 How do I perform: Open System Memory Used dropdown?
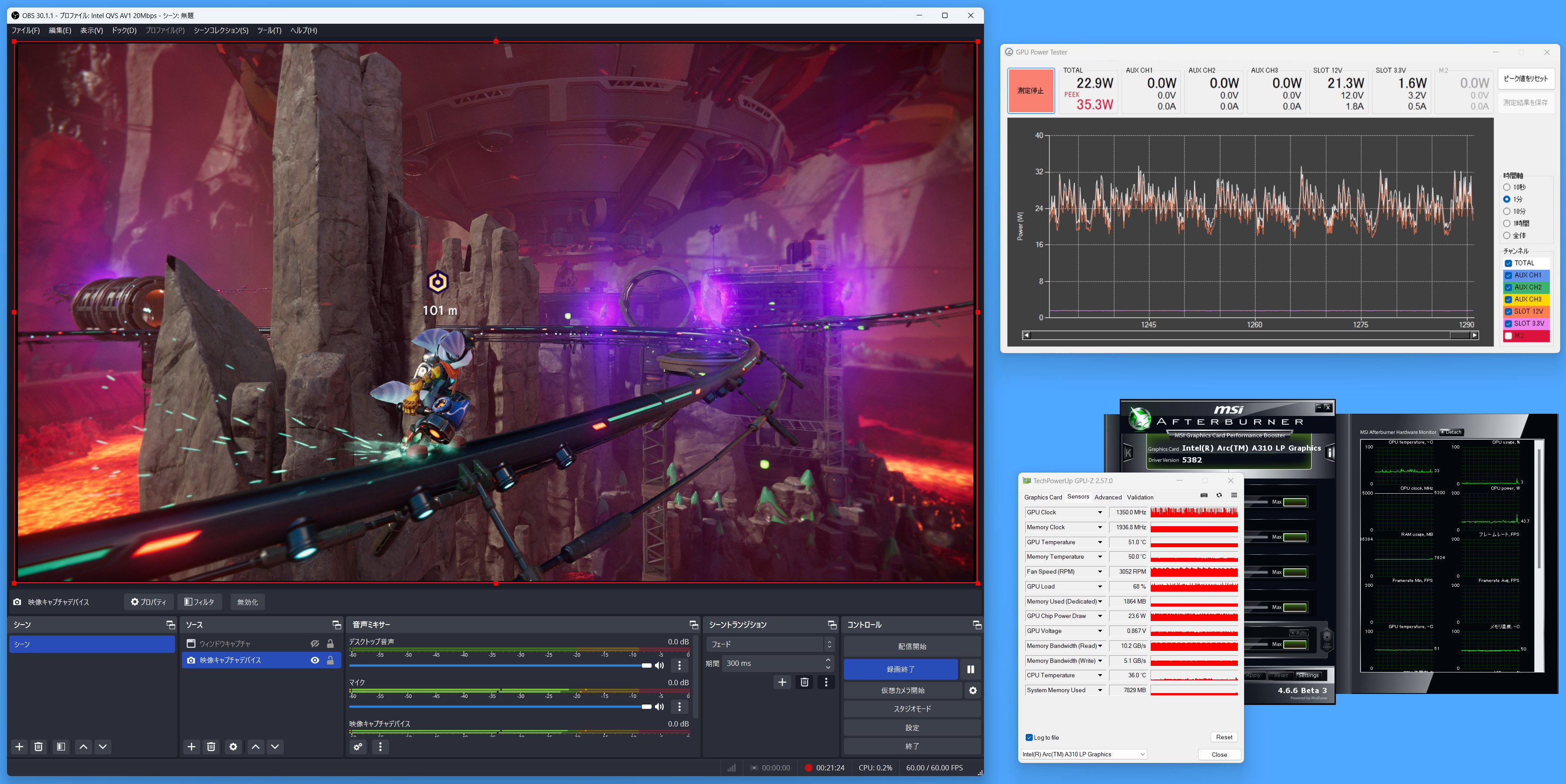click(1100, 690)
